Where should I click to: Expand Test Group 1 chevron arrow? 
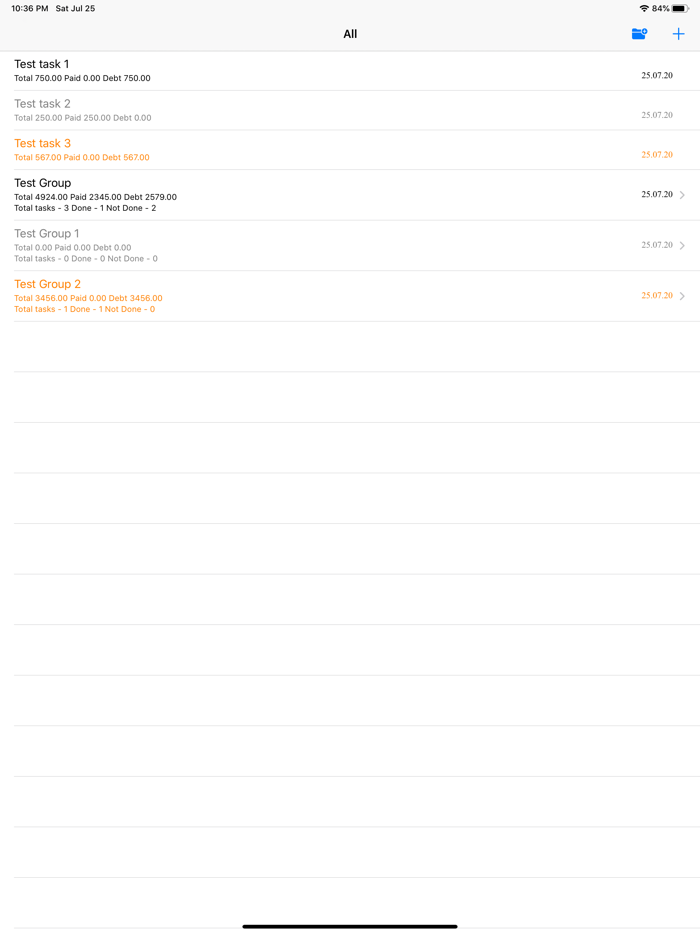coord(682,245)
